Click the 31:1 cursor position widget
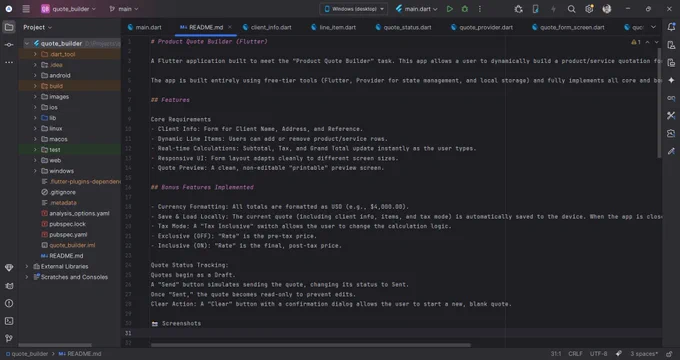Screen dimensions: 680x360 pyautogui.click(x=556, y=353)
